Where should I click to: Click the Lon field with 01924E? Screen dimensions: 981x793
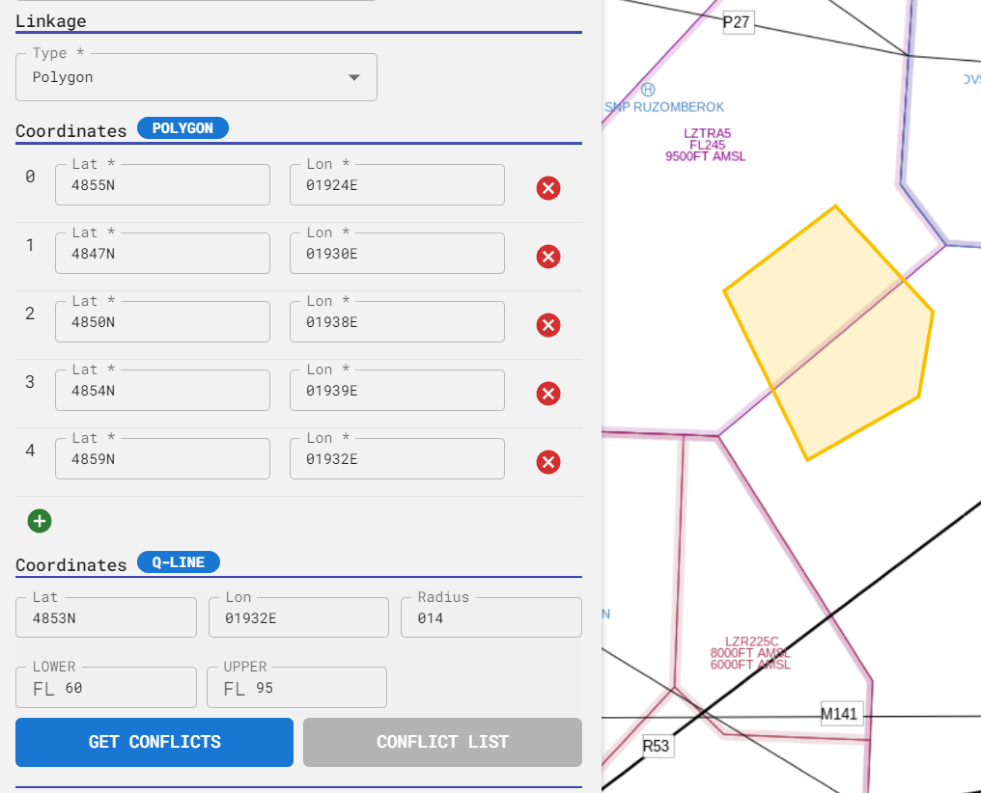coord(396,185)
